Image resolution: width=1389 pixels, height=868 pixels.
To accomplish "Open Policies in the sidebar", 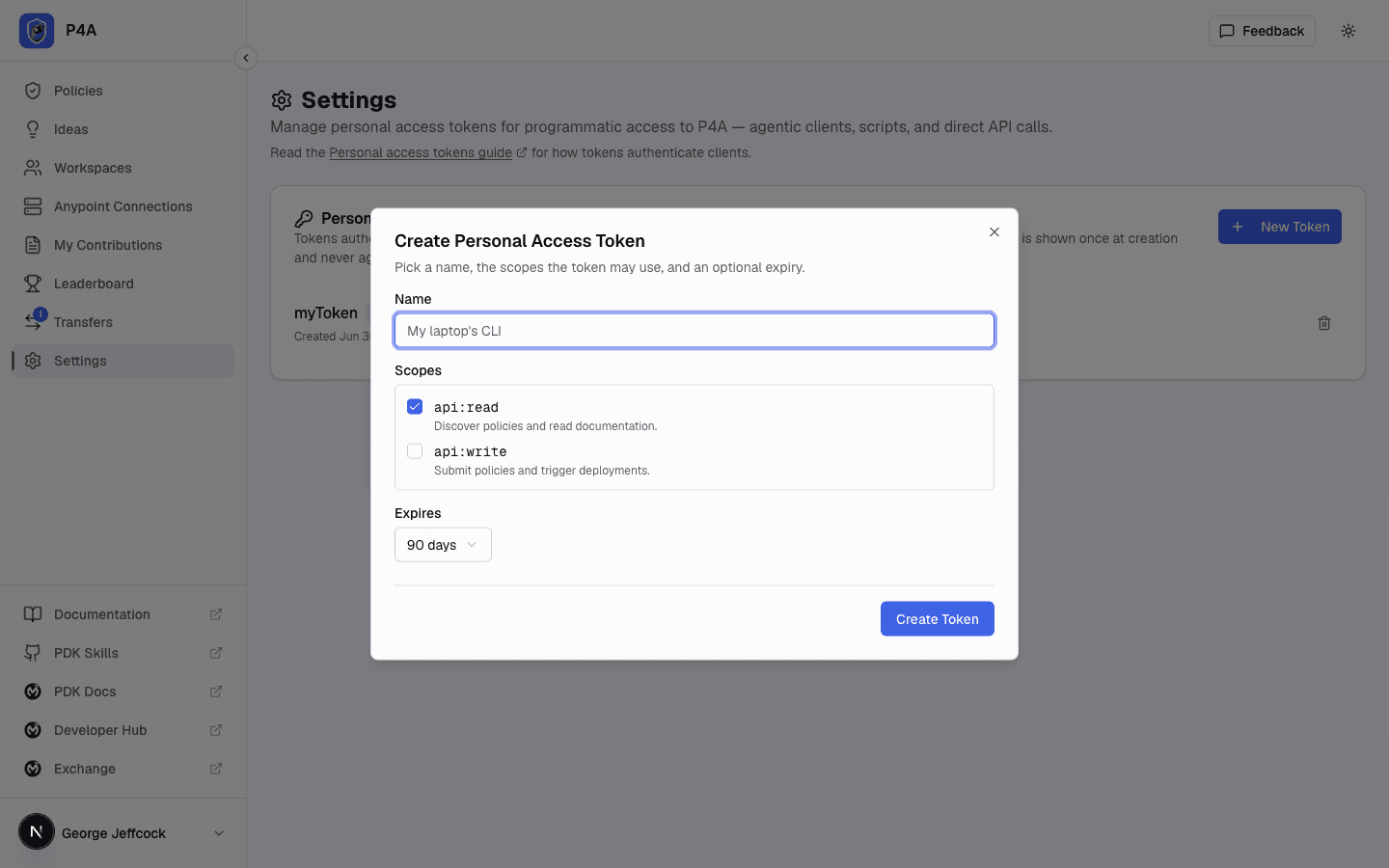I will tap(123, 91).
